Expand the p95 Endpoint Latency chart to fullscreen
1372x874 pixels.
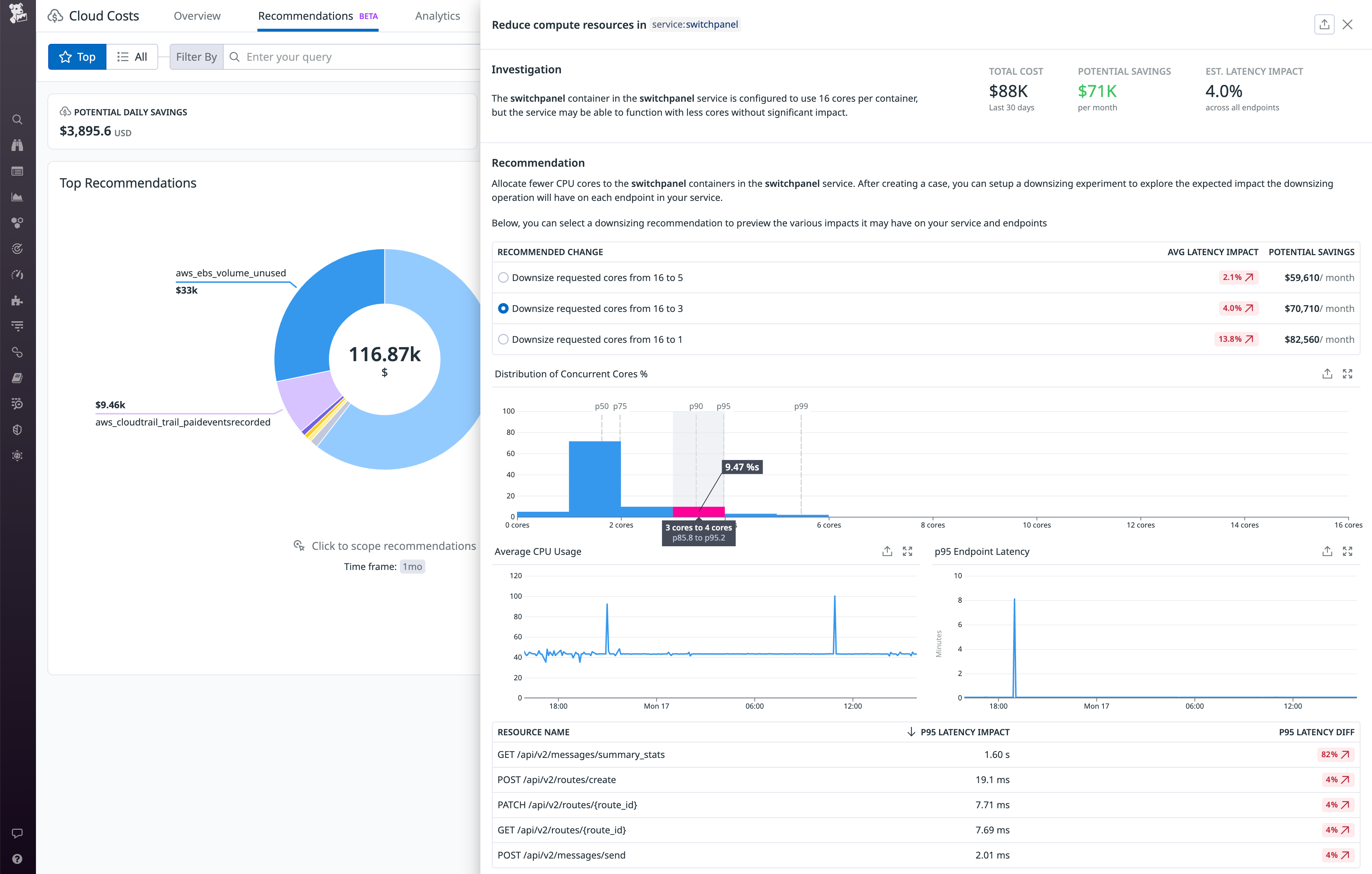(1348, 551)
